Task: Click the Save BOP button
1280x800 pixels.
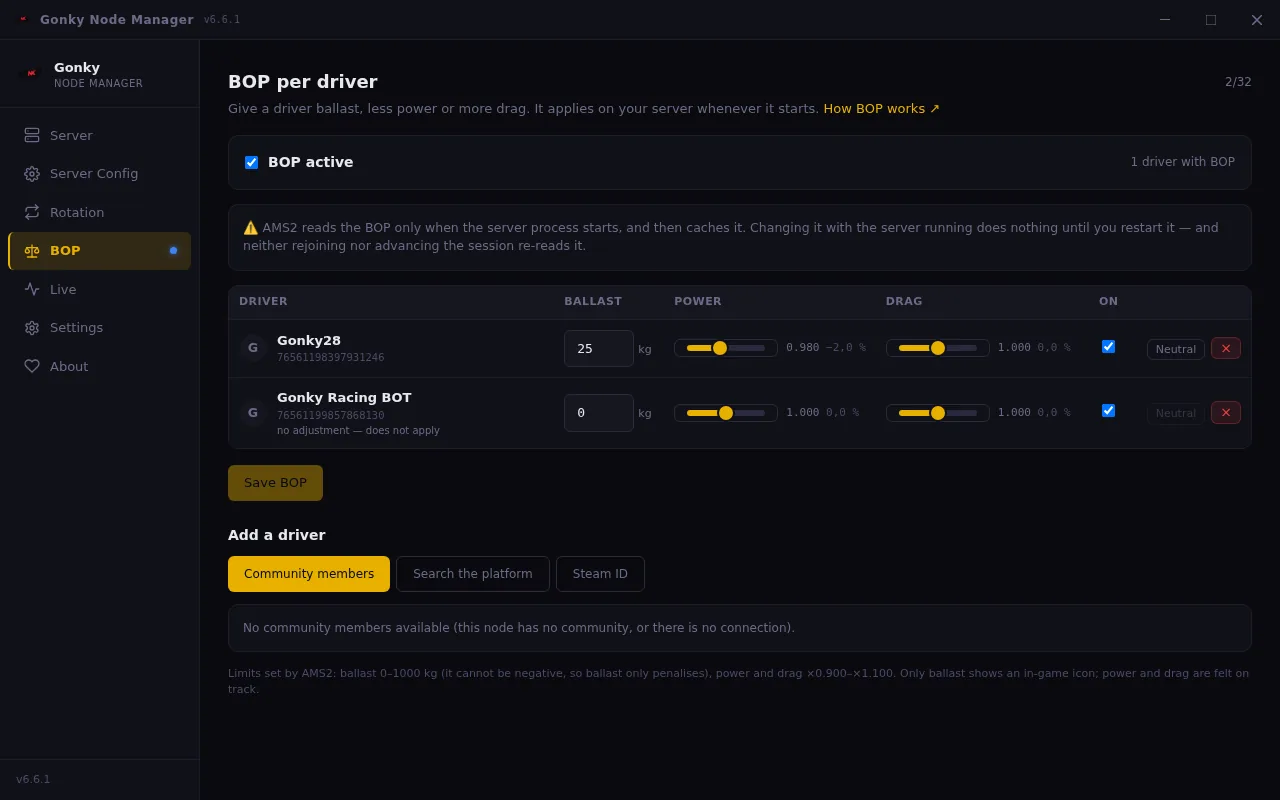Action: (x=275, y=483)
